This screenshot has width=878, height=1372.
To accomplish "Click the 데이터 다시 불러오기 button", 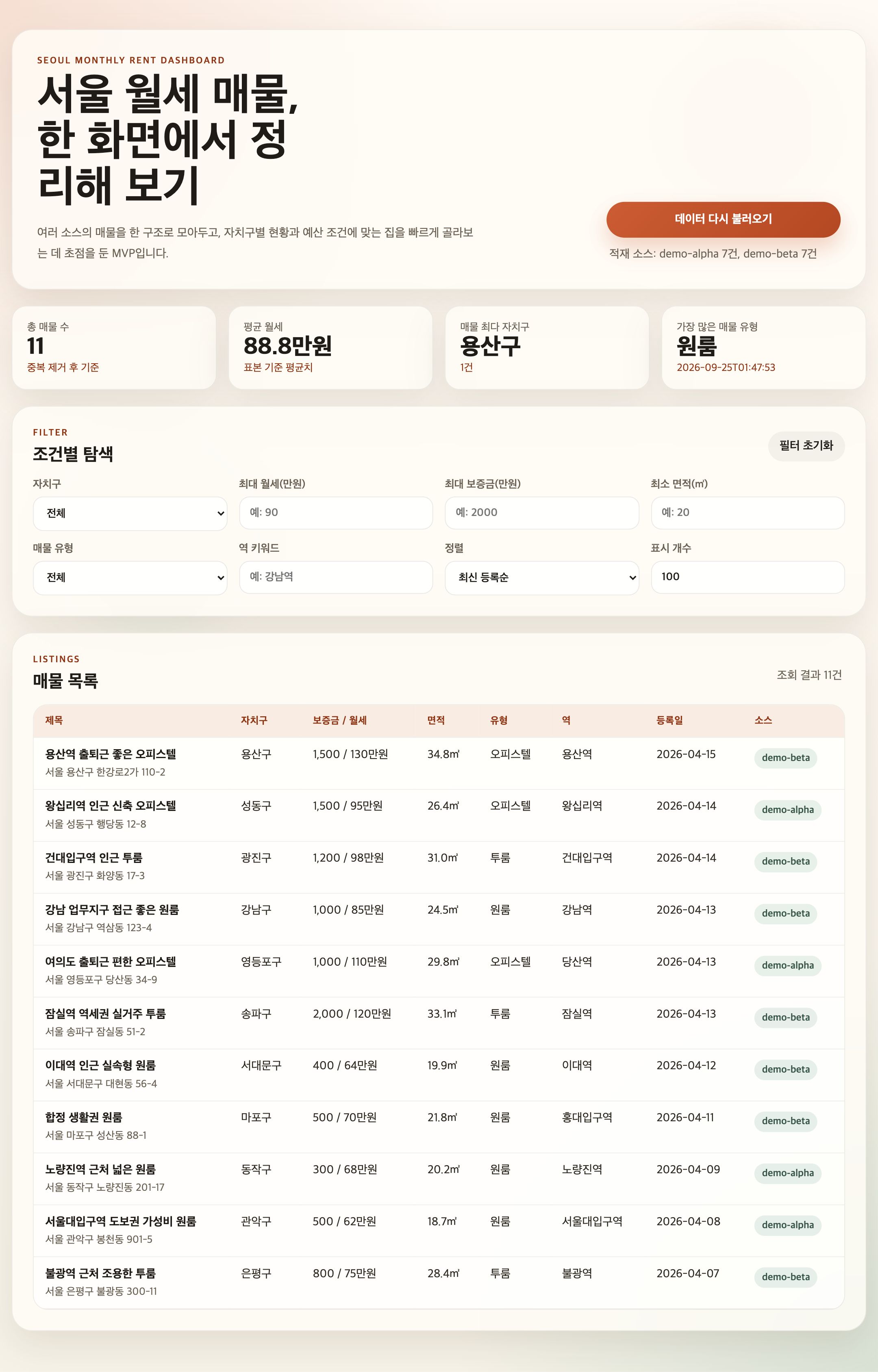I will coord(723,219).
